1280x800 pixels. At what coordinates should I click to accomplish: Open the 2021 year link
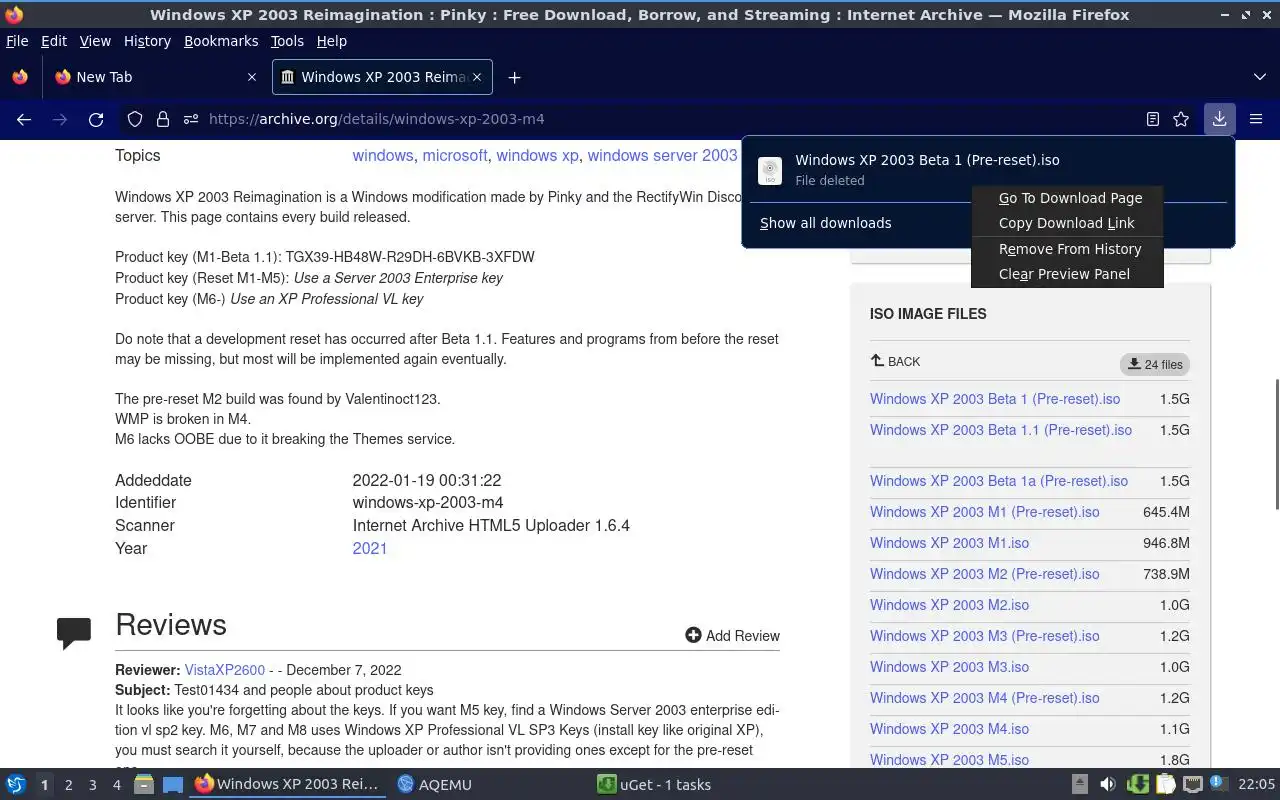[x=369, y=548]
